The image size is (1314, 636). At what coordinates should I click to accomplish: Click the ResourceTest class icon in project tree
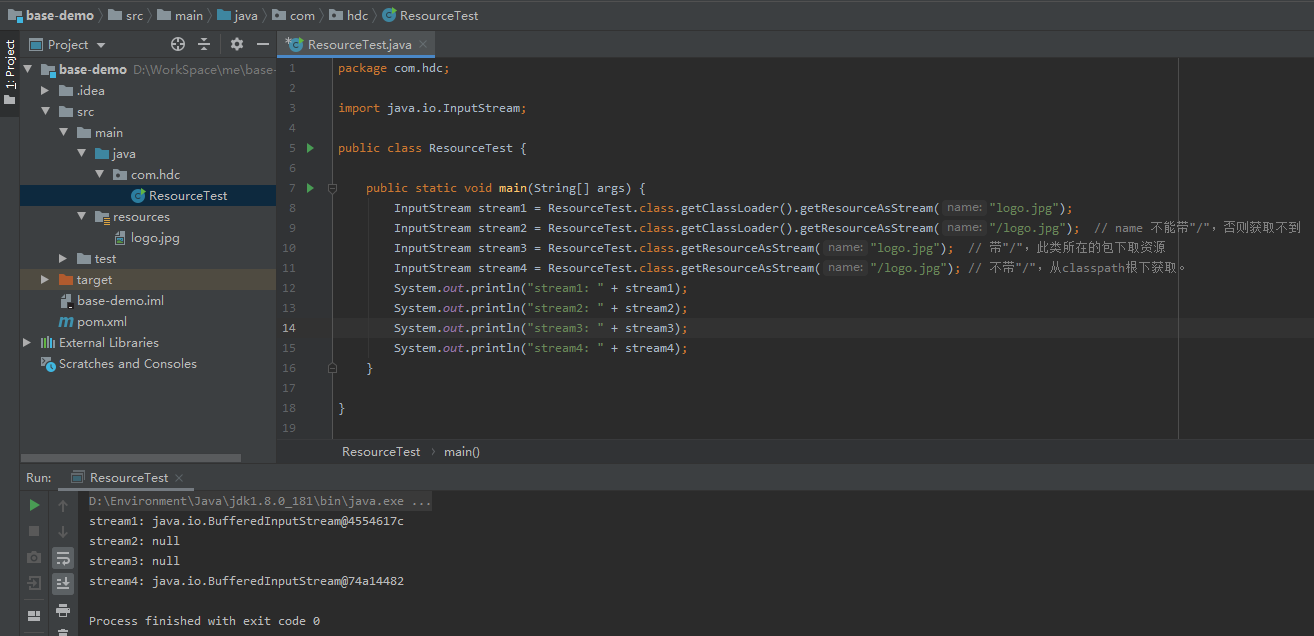tap(138, 196)
